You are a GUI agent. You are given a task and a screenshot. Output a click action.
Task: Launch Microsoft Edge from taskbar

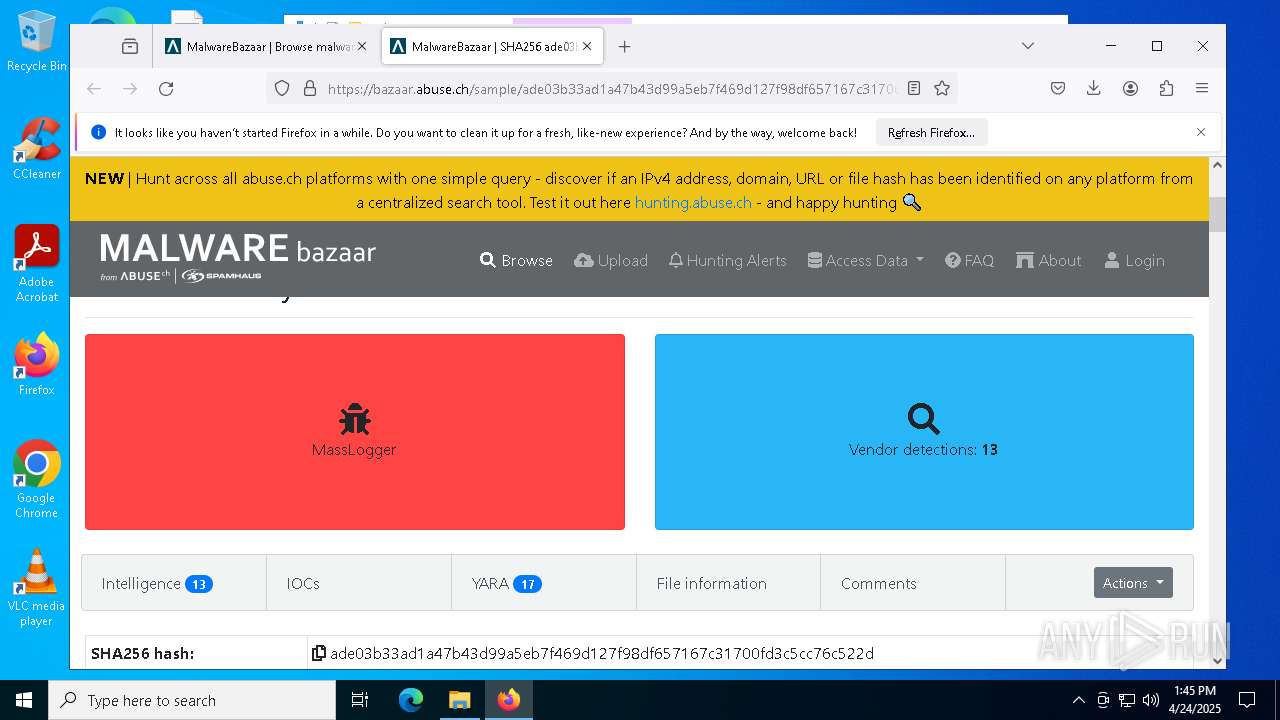[411, 700]
